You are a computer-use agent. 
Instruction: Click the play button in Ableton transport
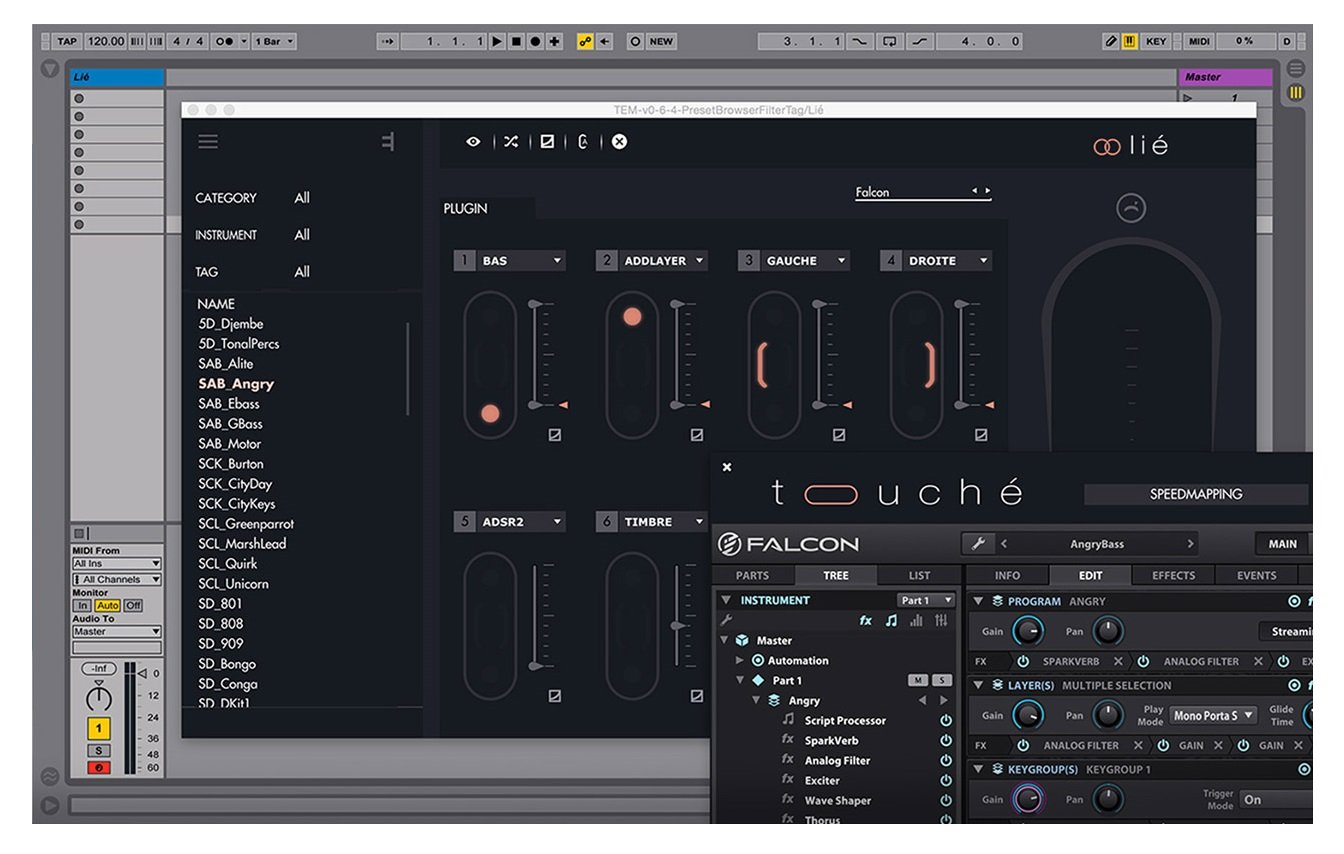[x=497, y=41]
